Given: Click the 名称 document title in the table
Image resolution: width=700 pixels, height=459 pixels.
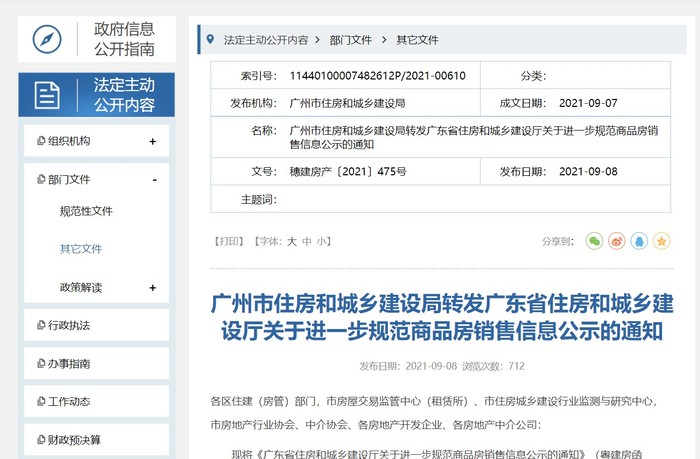Looking at the screenshot, I should point(474,137).
